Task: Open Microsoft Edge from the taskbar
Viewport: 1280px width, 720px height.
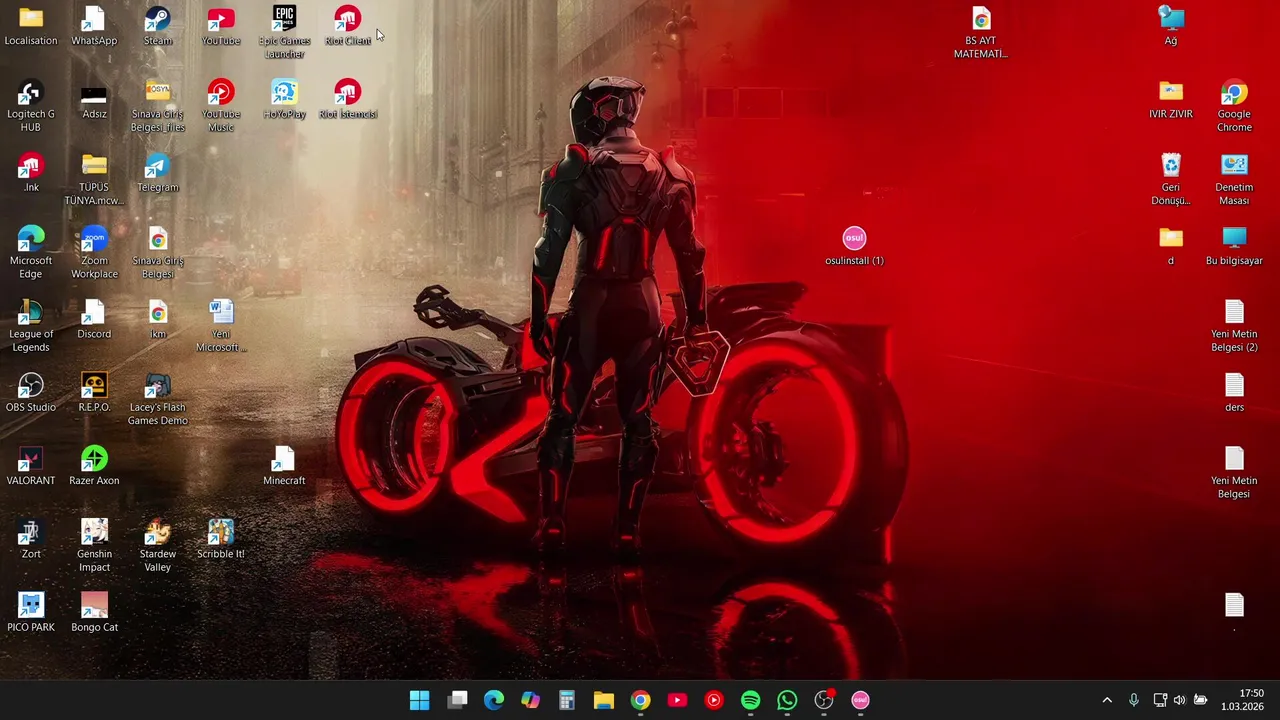Action: 494,700
